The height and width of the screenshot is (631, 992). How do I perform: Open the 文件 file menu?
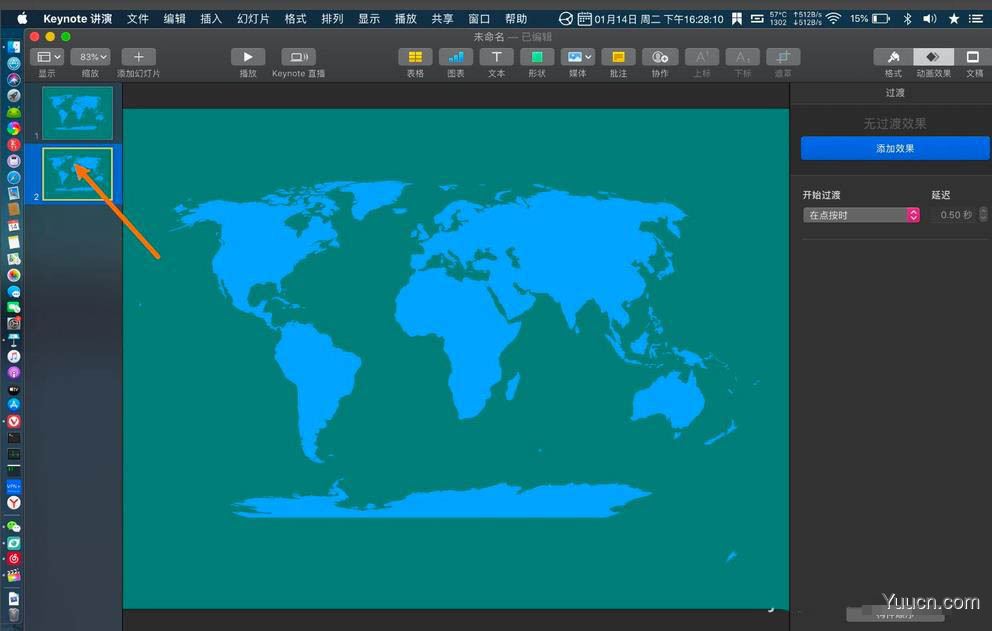137,18
